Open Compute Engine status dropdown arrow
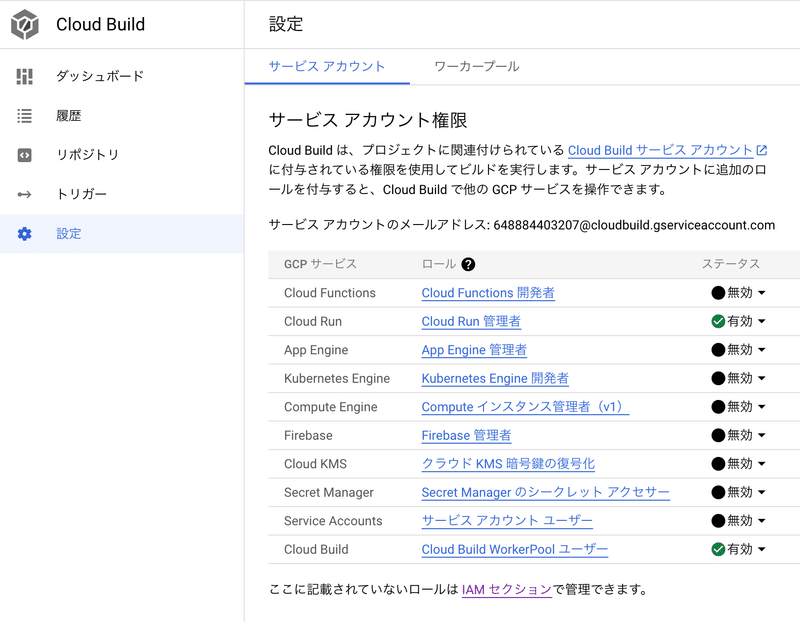This screenshot has width=800, height=622. point(762,407)
